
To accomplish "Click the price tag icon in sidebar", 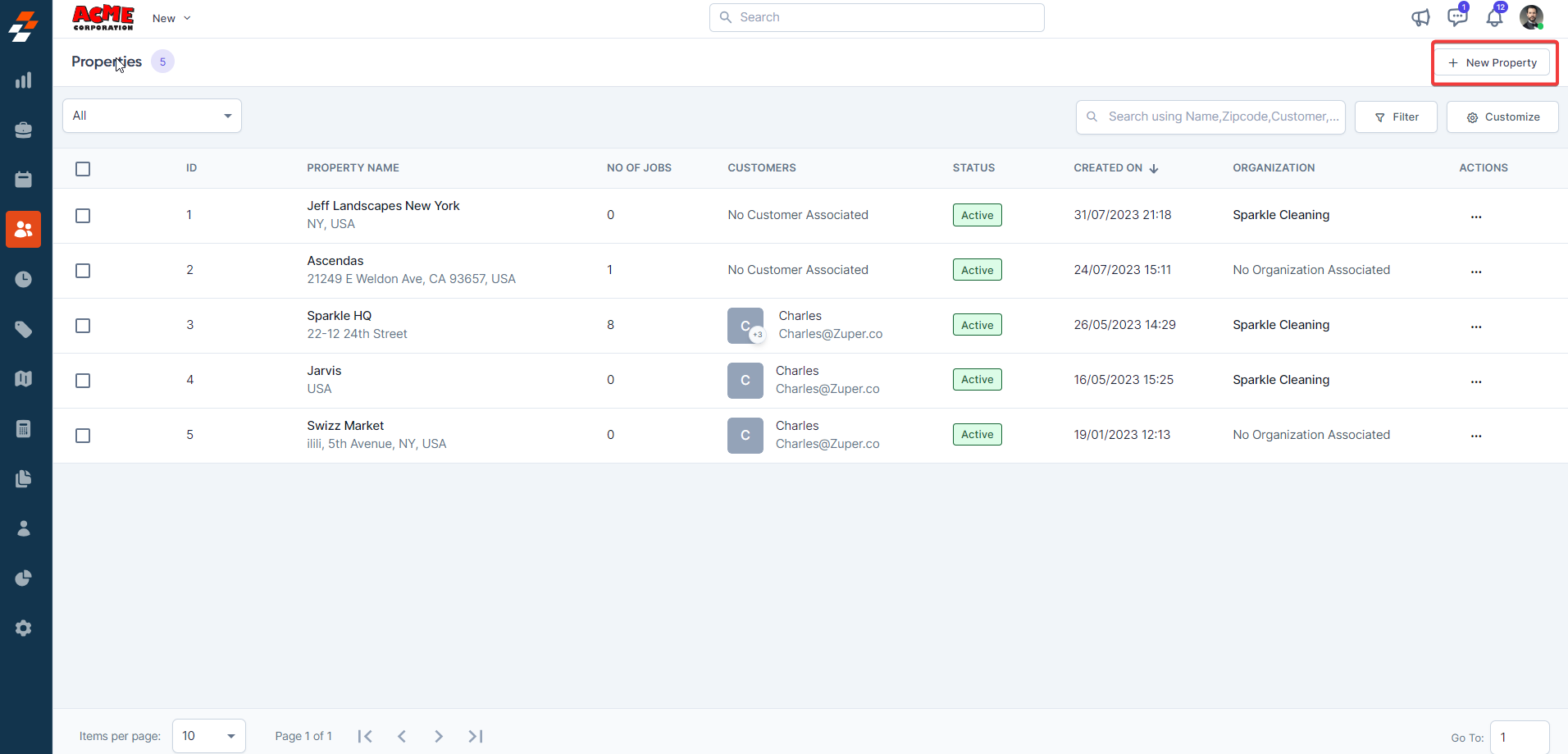I will coord(24,329).
